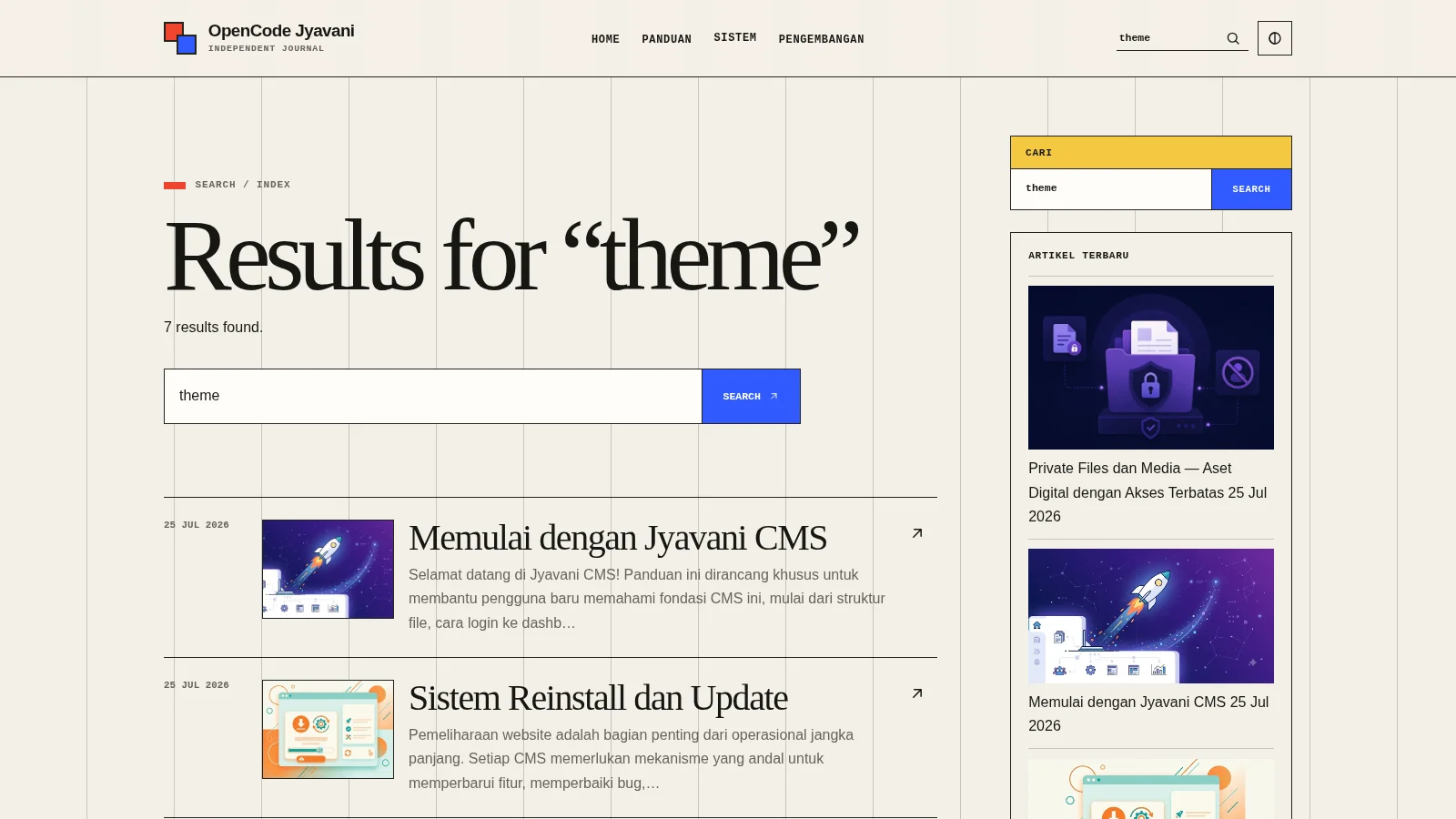Open the SISTEM menu item
The image size is (1456, 819).
pyautogui.click(x=734, y=37)
